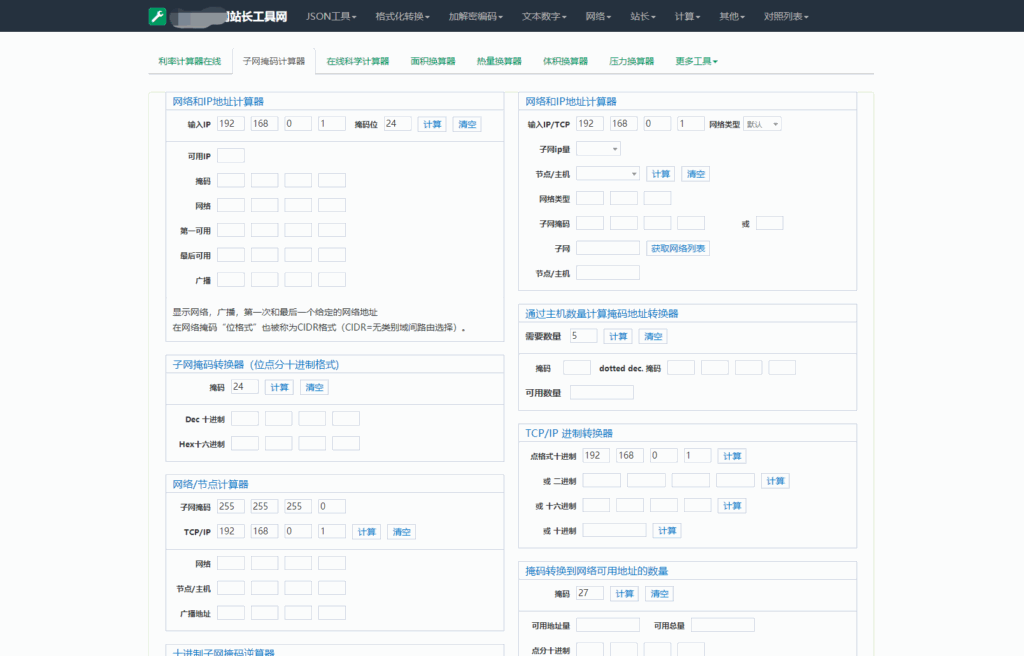Screen dimensions: 1024x656
Task: Click 计算 beside 需要数量 field
Action: [x=618, y=336]
